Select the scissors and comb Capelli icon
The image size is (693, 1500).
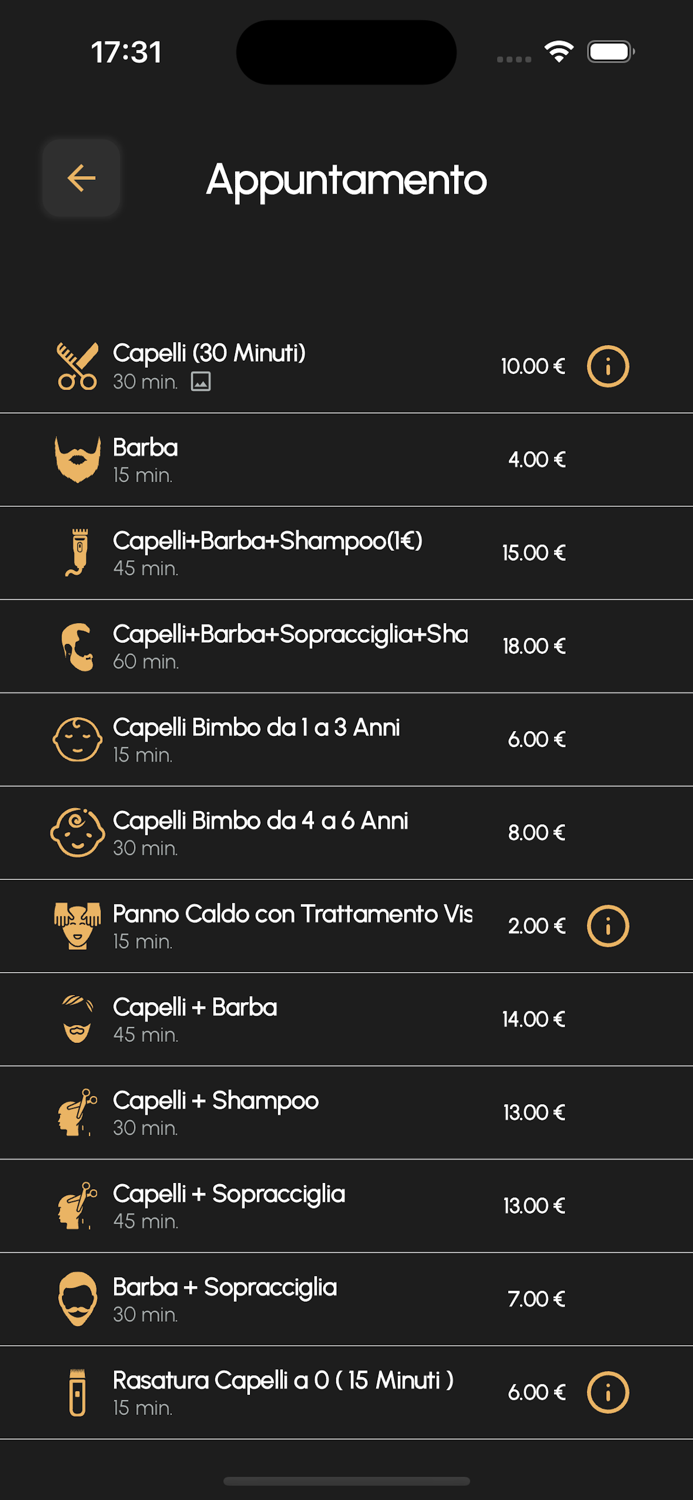pos(77,366)
